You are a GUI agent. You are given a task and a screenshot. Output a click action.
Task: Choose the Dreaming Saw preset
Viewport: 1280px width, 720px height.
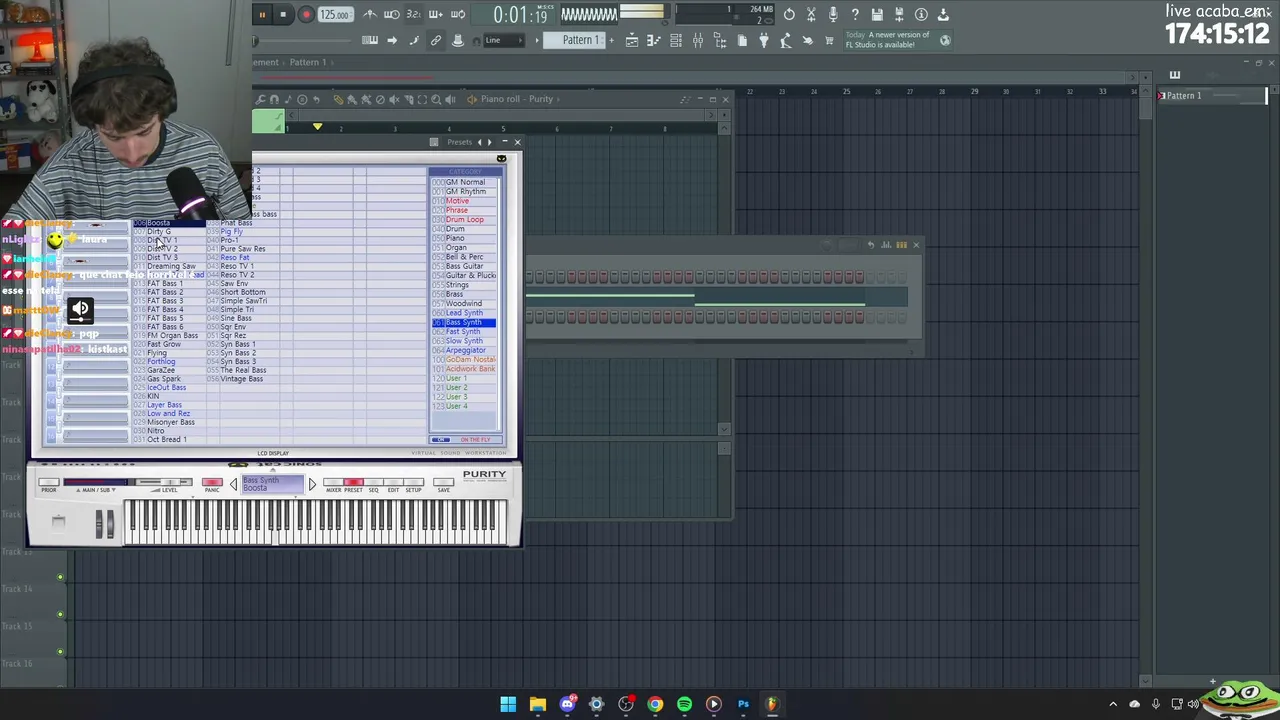(171, 267)
